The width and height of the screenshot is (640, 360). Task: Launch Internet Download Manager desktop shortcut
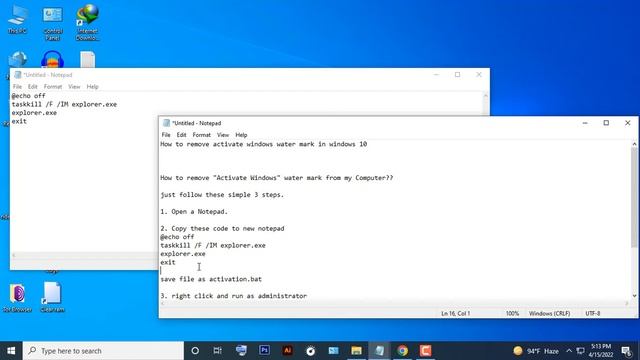tap(87, 22)
